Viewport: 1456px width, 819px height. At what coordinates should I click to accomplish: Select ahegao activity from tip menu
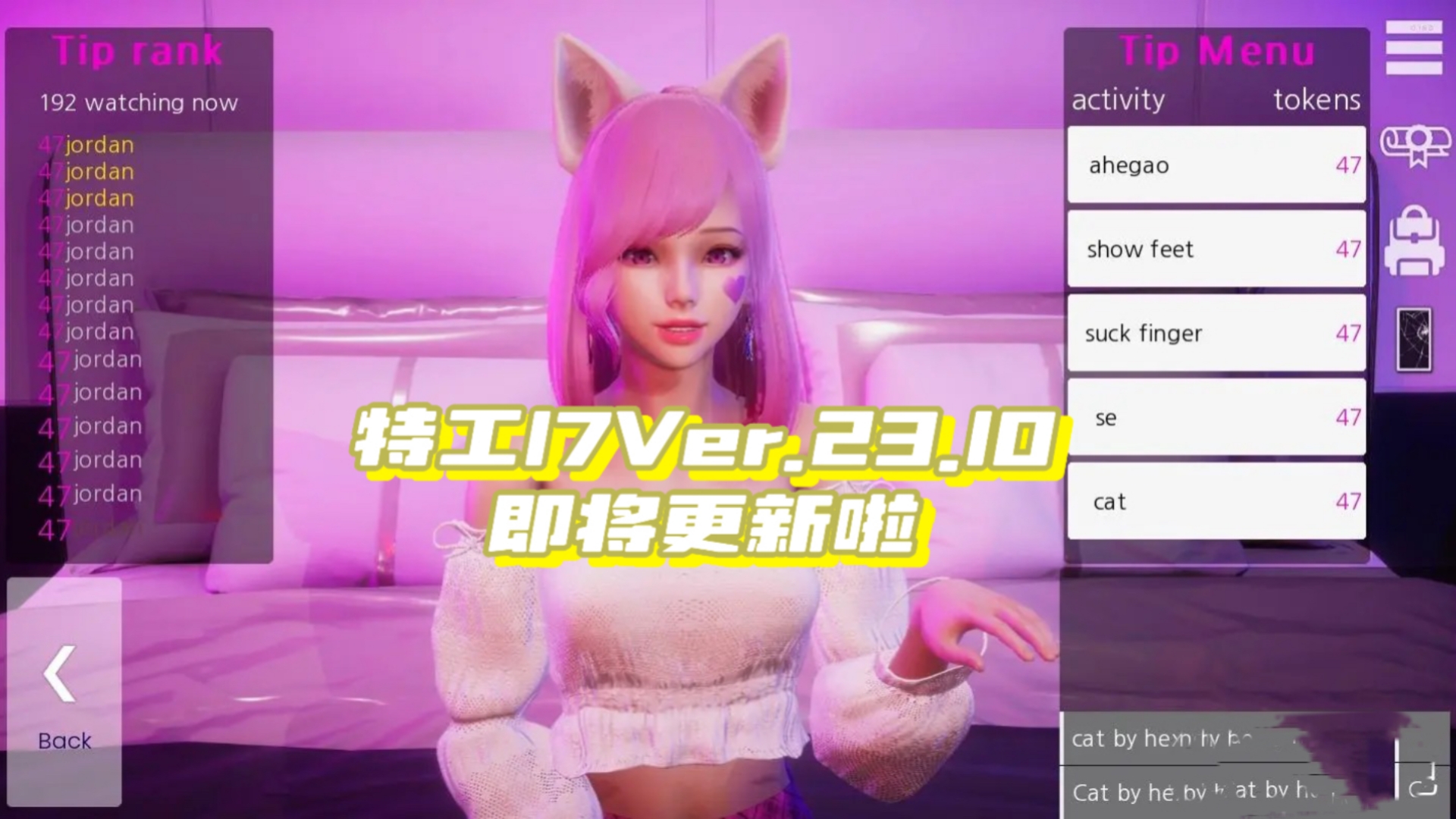tap(1215, 164)
